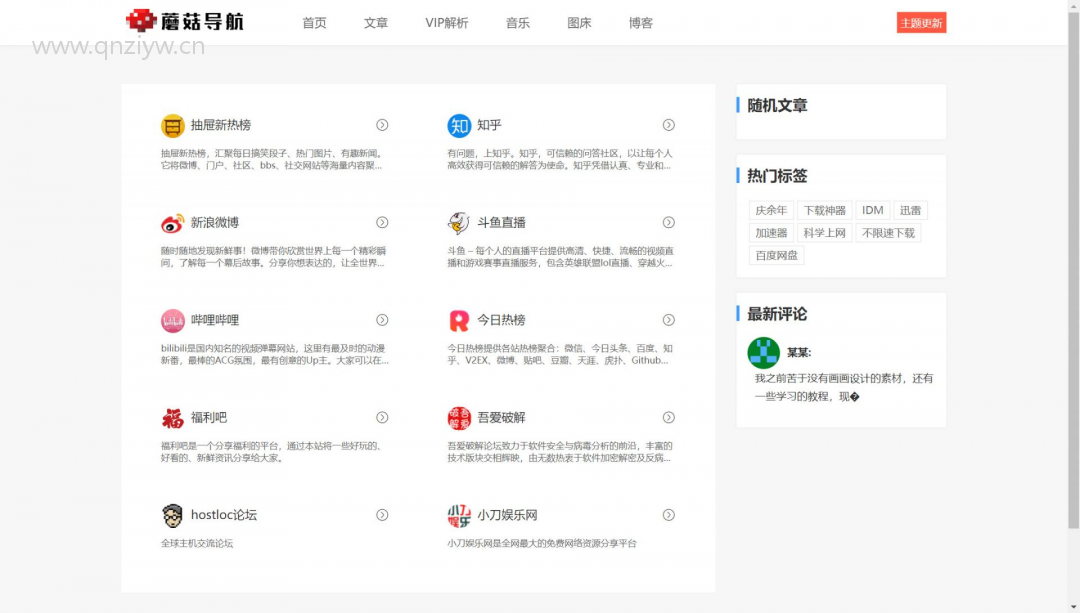Viewport: 1080px width, 613px height.
Task: Open the 斗鱼直播 title link
Action: tap(501, 222)
